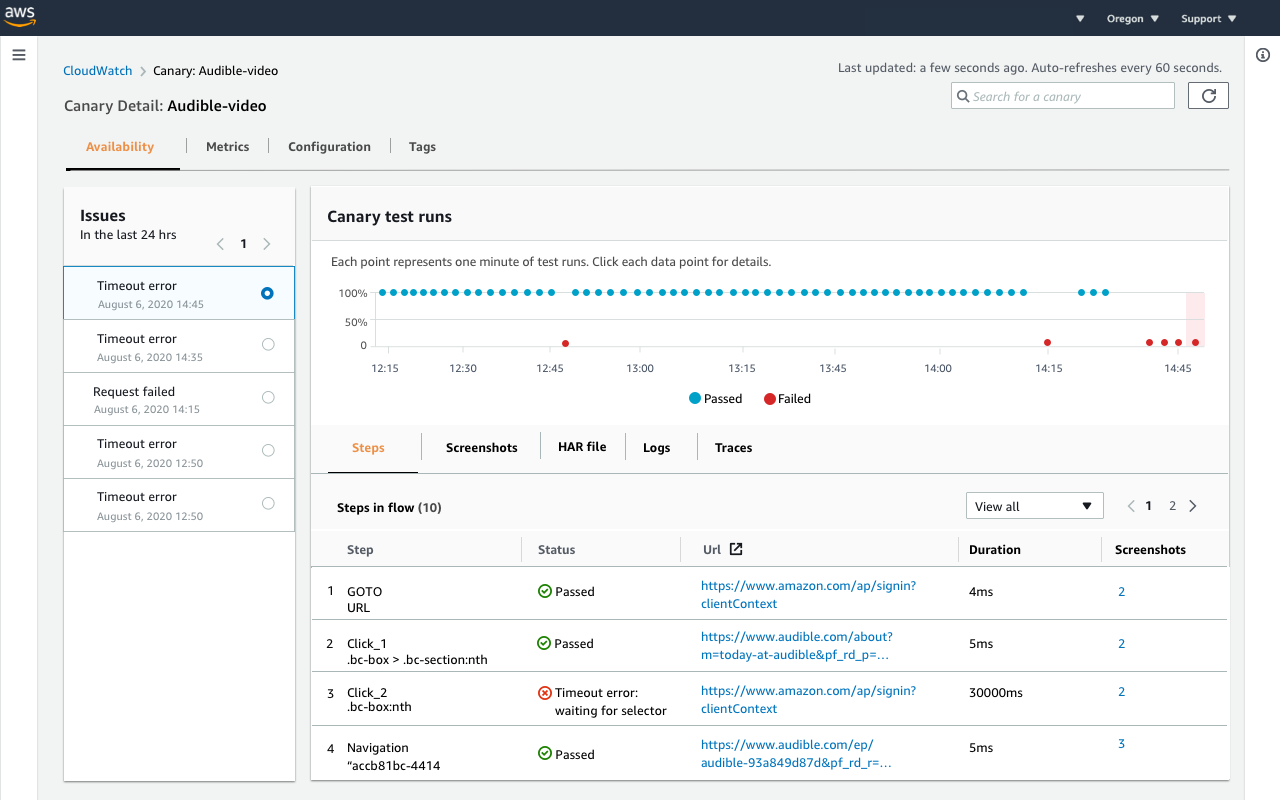Click the Failed legend red dot

click(769, 398)
